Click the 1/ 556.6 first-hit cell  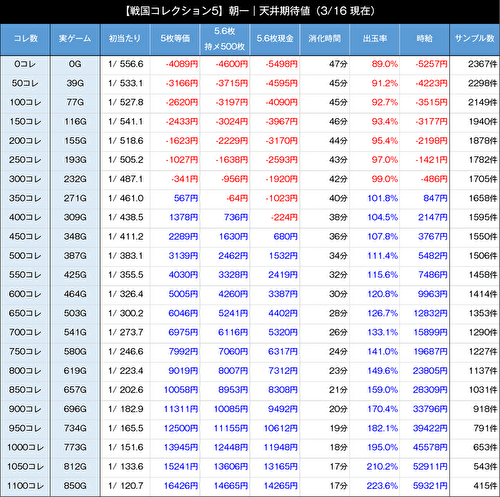[126, 64]
